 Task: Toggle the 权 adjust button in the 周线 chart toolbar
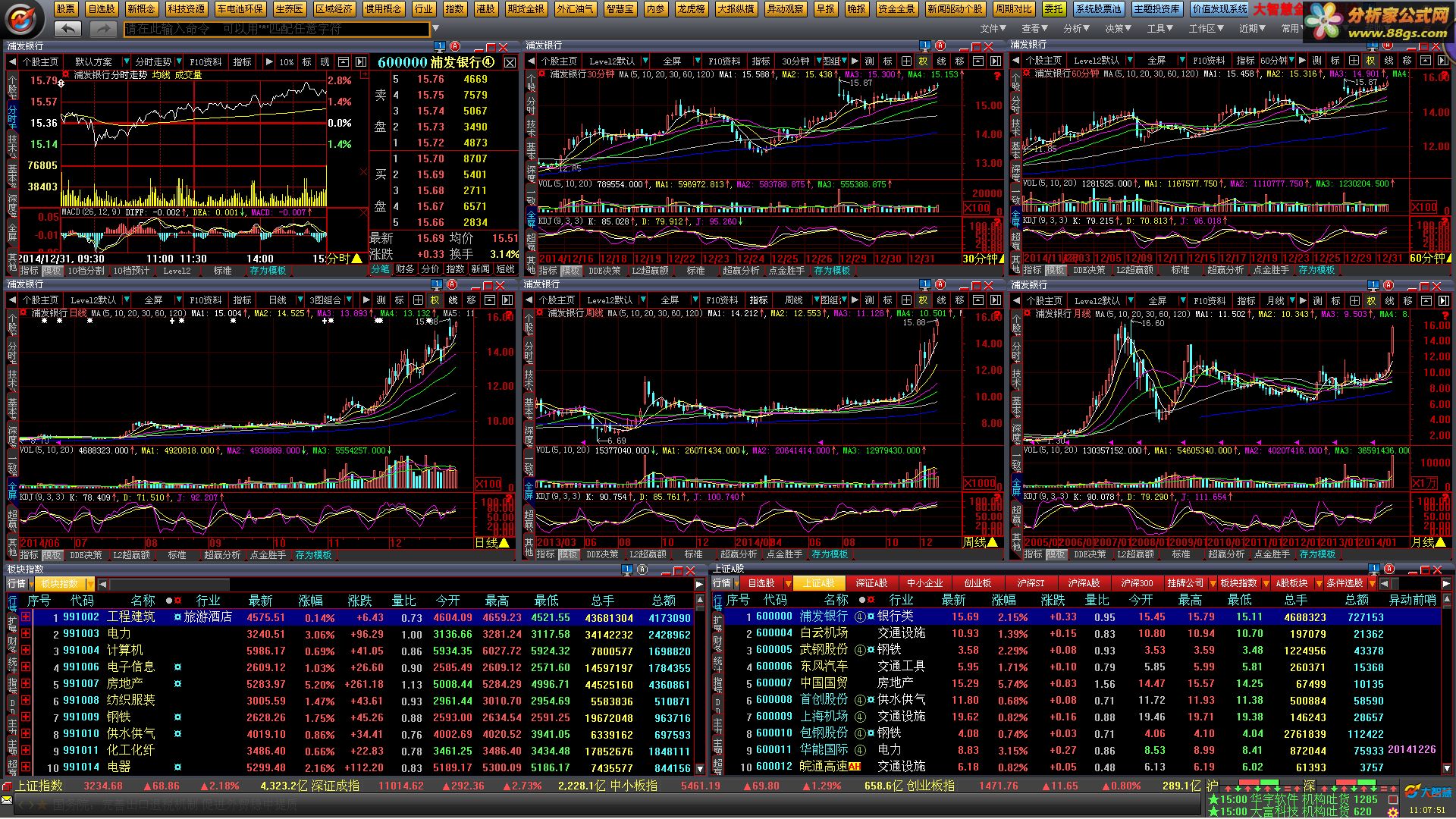pos(923,300)
